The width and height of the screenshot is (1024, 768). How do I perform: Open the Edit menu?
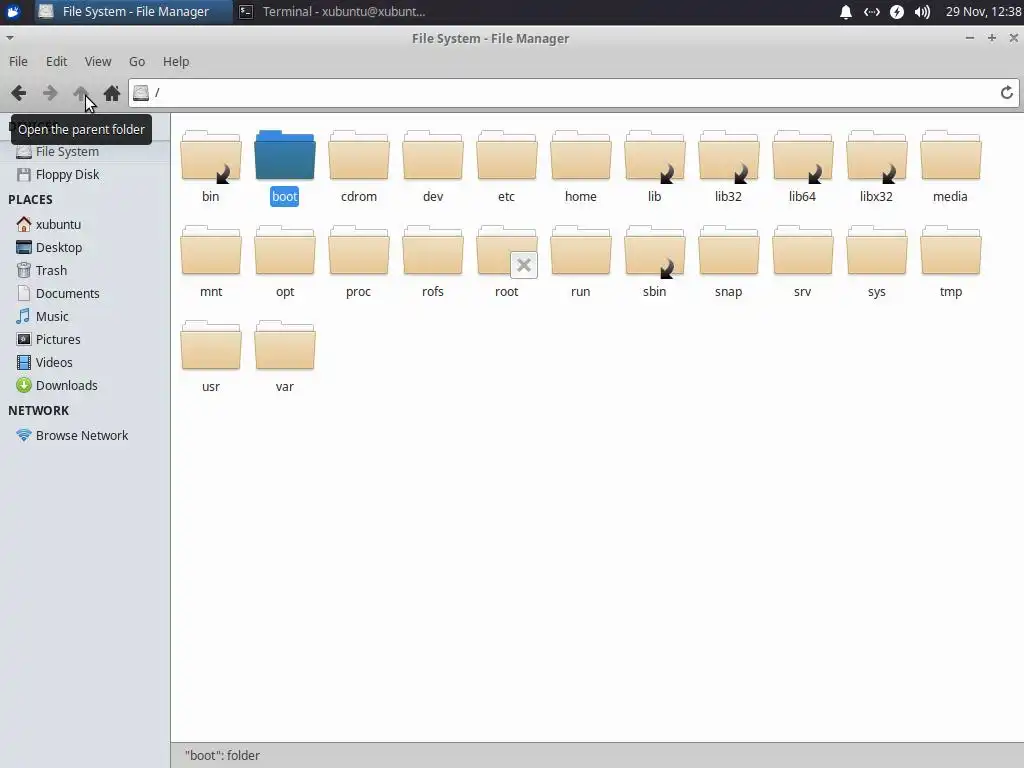[56, 61]
